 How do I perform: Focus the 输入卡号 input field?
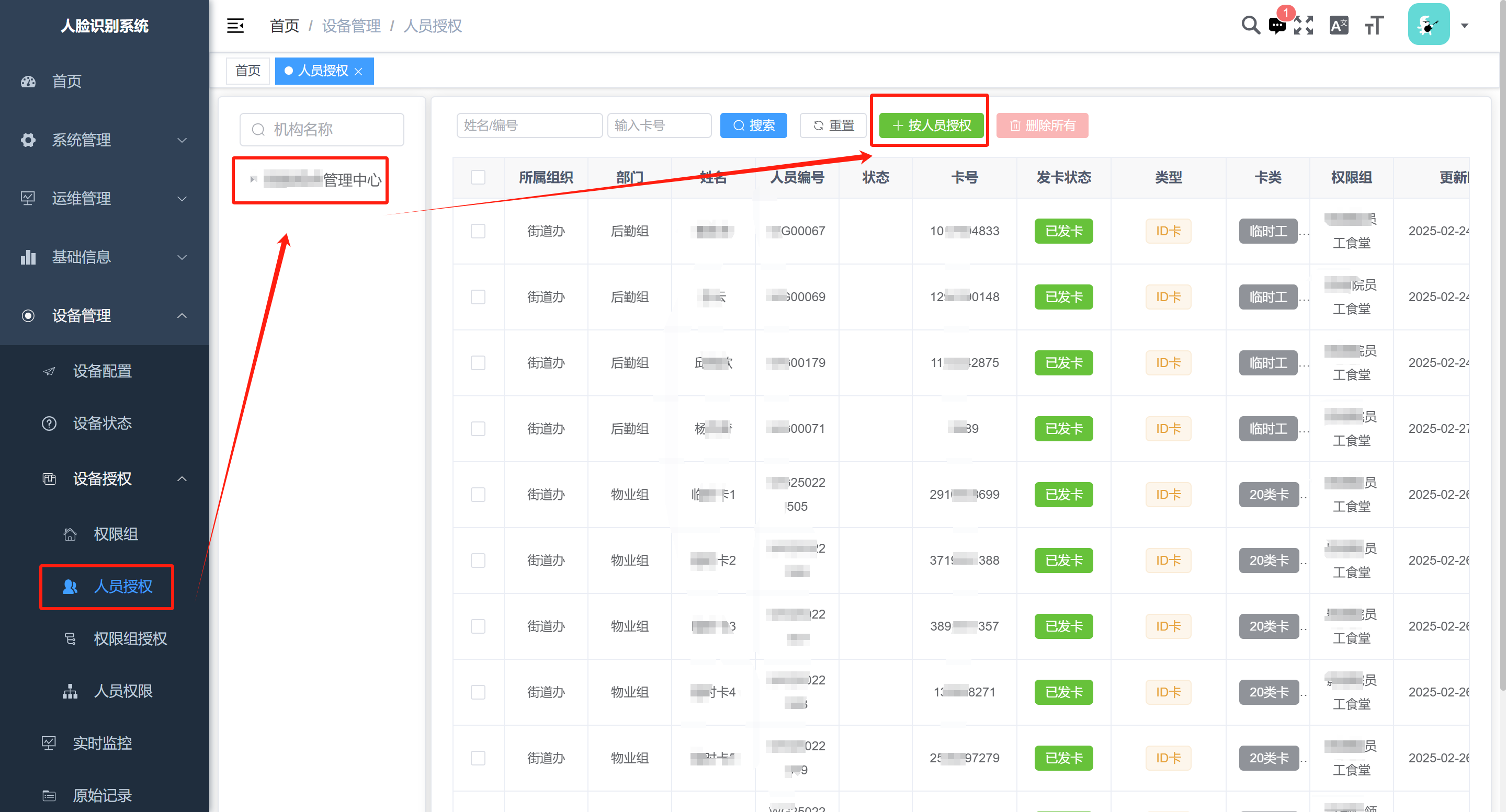click(x=660, y=125)
